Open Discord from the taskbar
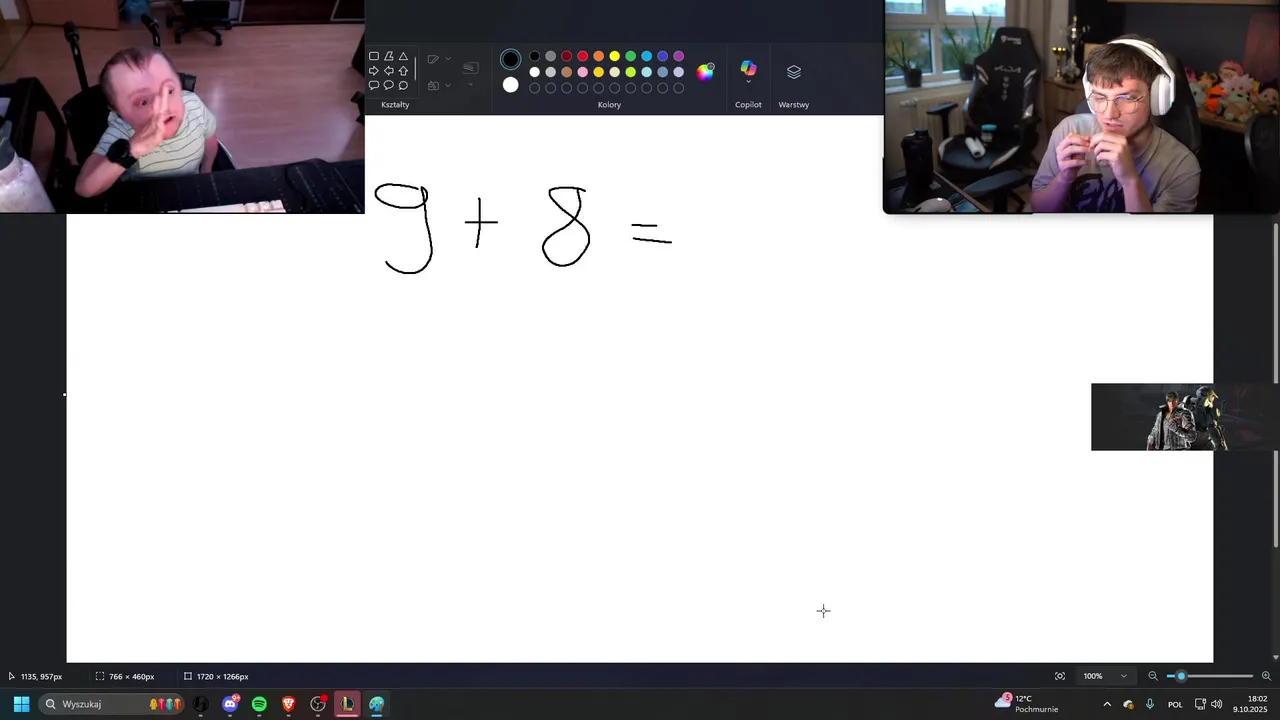The width and height of the screenshot is (1280, 720). (x=230, y=704)
